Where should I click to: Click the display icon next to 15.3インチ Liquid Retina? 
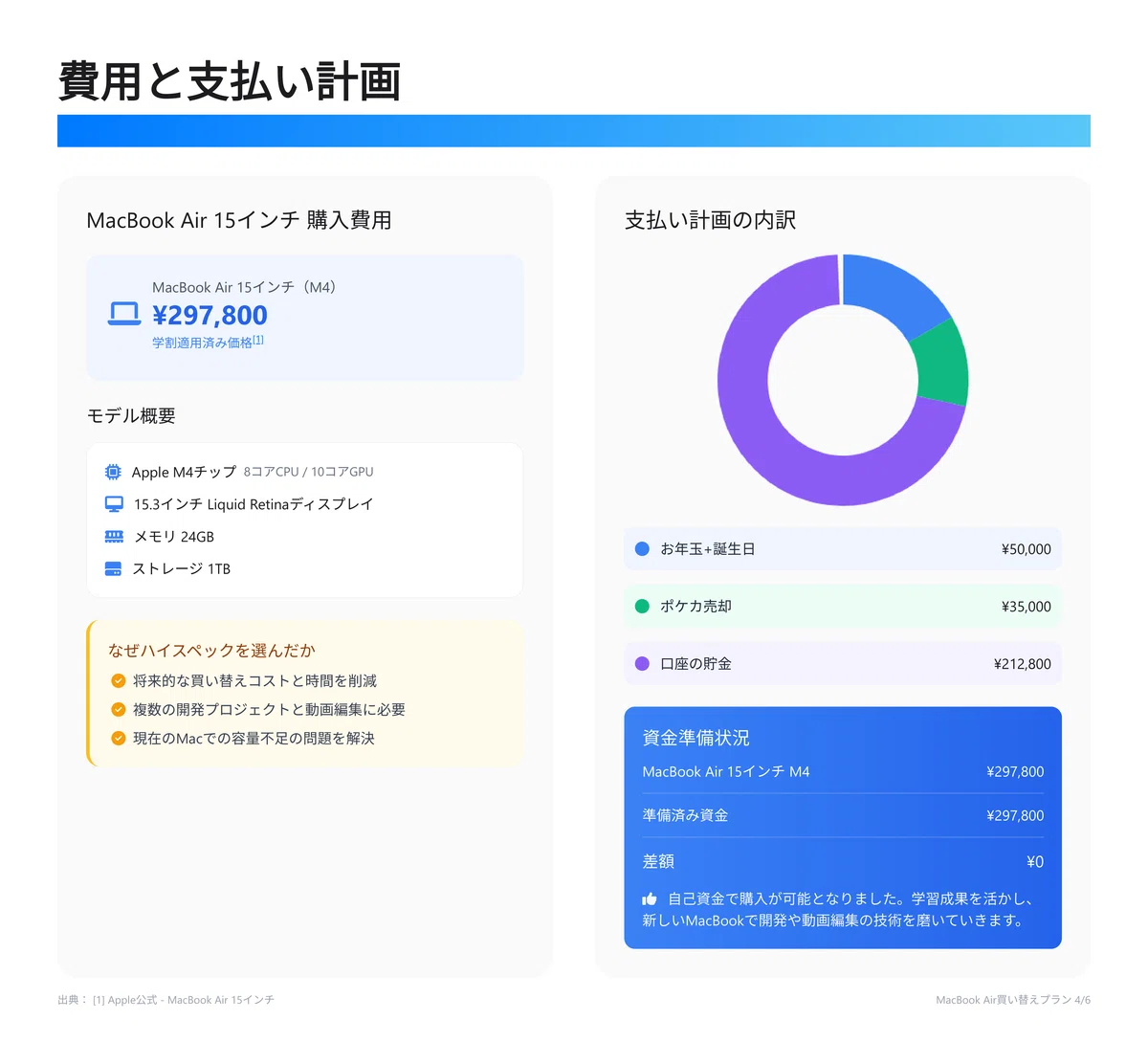[x=114, y=504]
